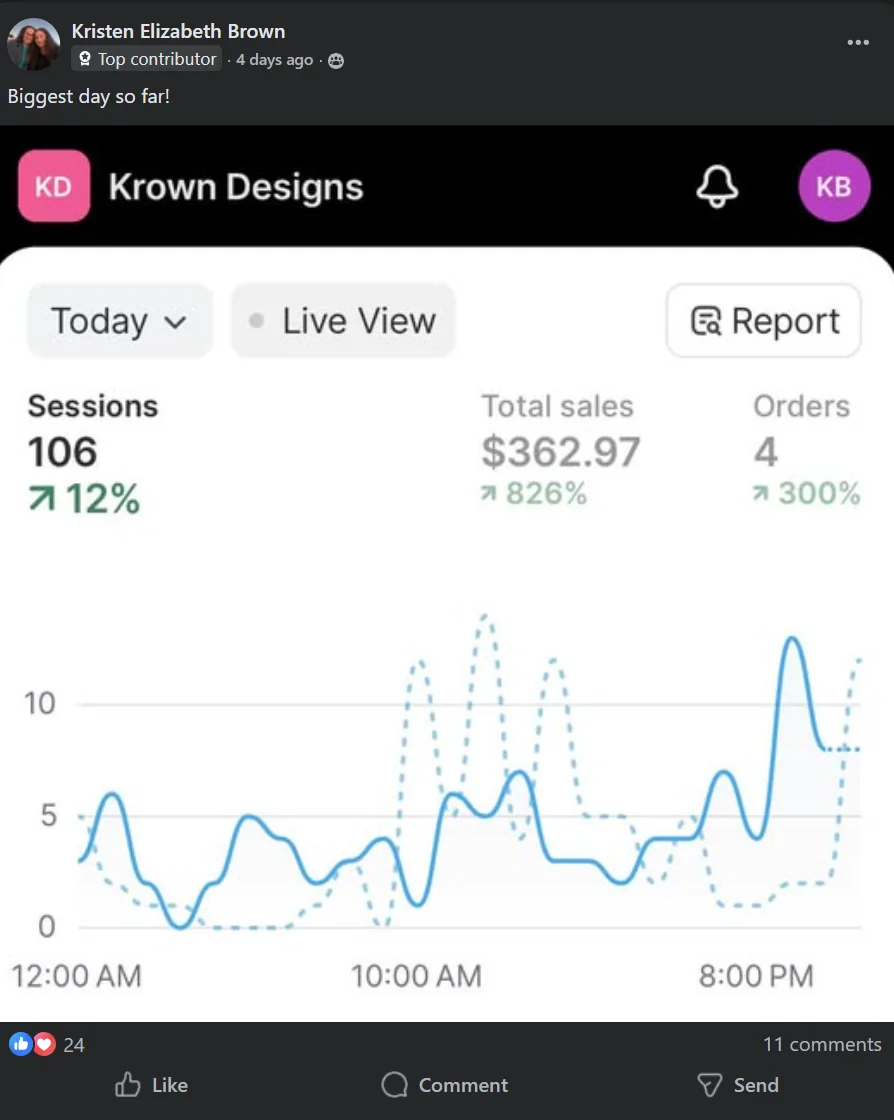The height and width of the screenshot is (1120, 894).
Task: Expand the Today date range dropdown
Action: tap(119, 321)
